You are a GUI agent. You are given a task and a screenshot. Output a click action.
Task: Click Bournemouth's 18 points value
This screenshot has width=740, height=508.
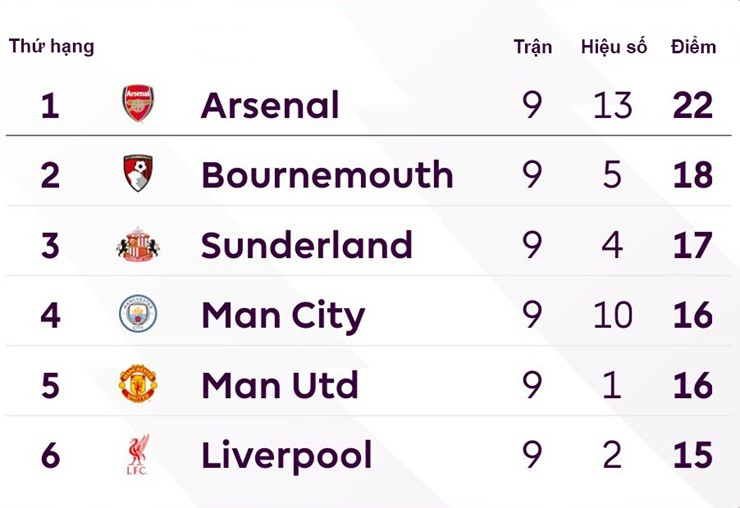coord(692,175)
